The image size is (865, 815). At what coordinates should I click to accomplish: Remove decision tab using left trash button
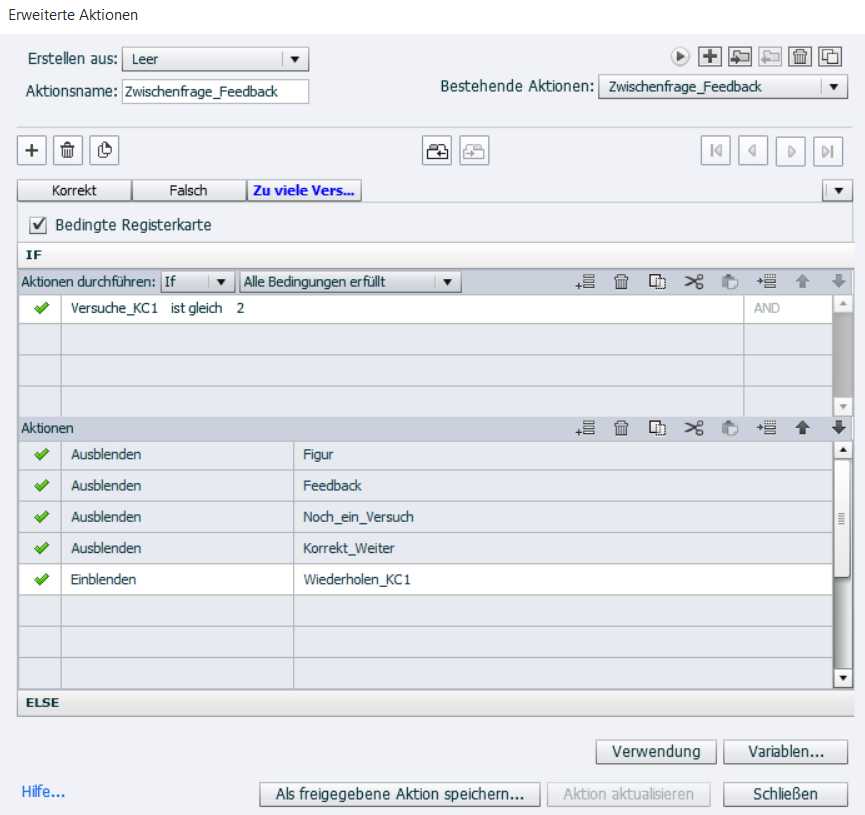tap(68, 151)
